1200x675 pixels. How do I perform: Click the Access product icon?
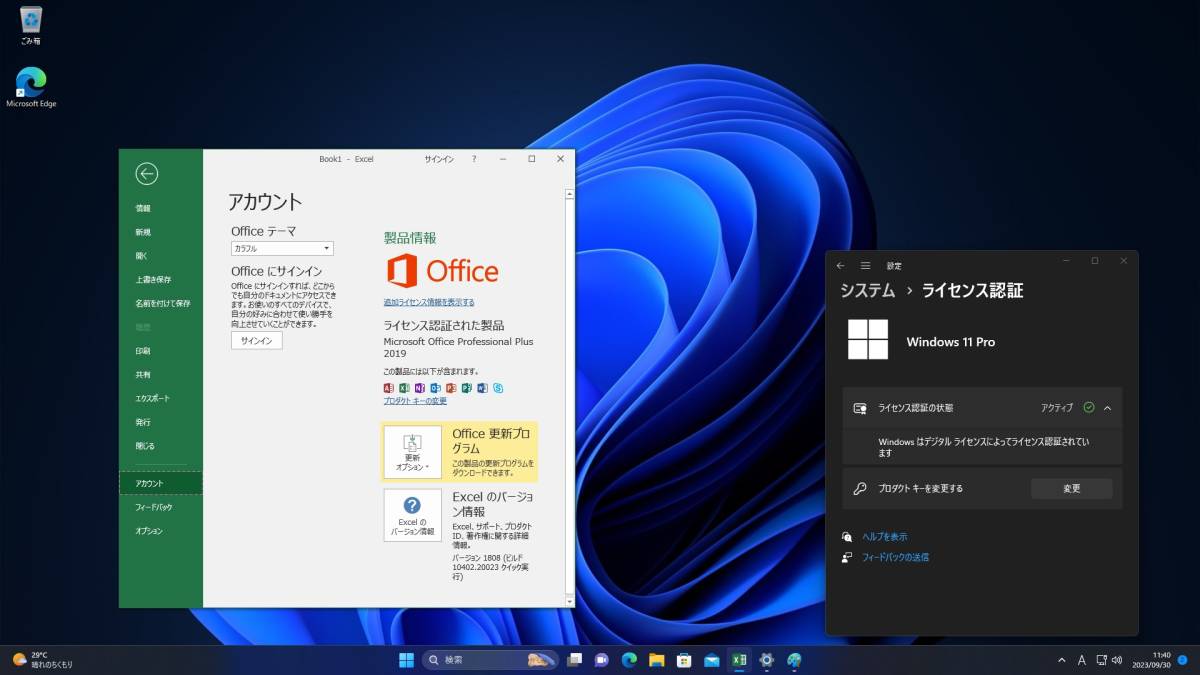389,387
